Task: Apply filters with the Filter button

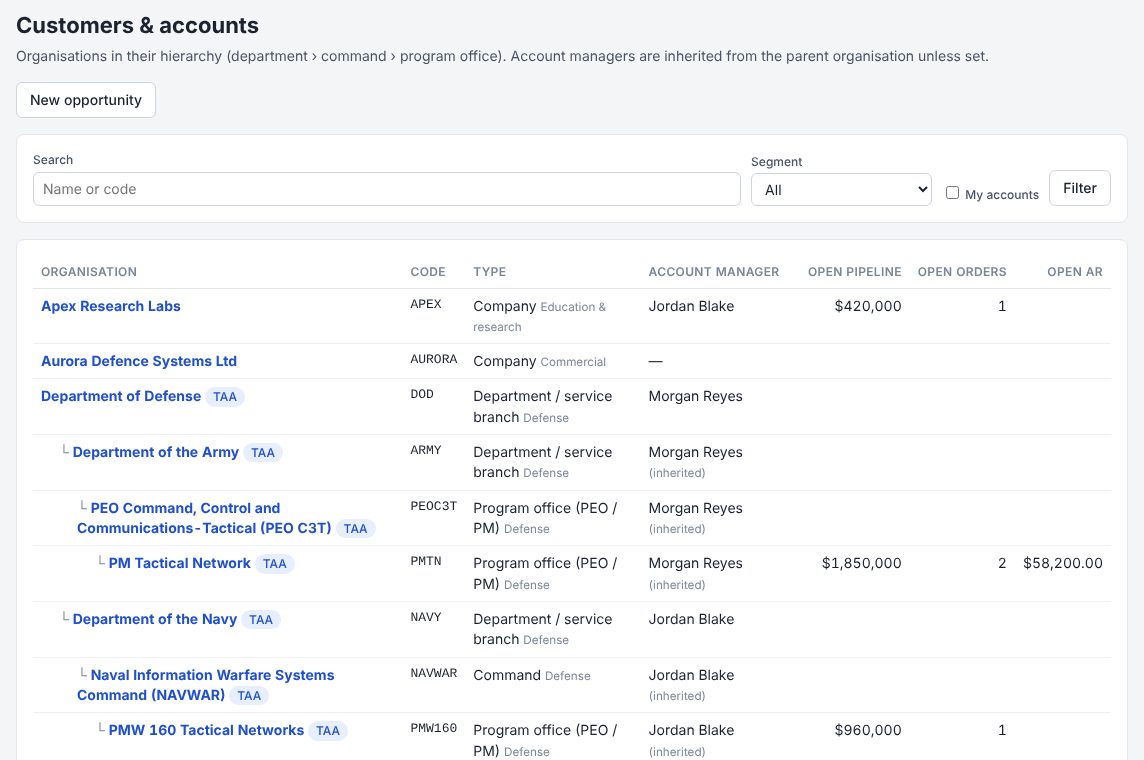Action: (x=1080, y=188)
